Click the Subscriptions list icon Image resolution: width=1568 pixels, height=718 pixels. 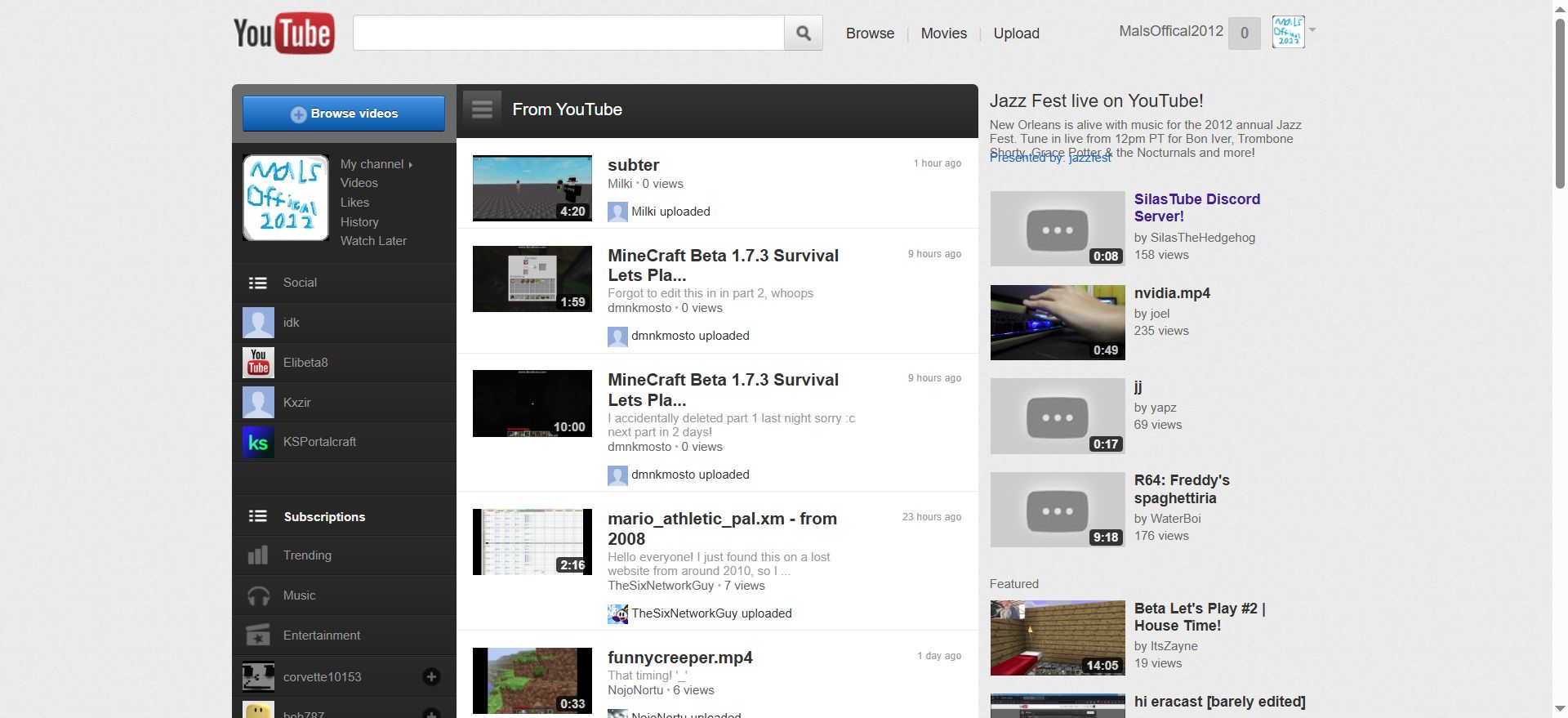tap(258, 516)
